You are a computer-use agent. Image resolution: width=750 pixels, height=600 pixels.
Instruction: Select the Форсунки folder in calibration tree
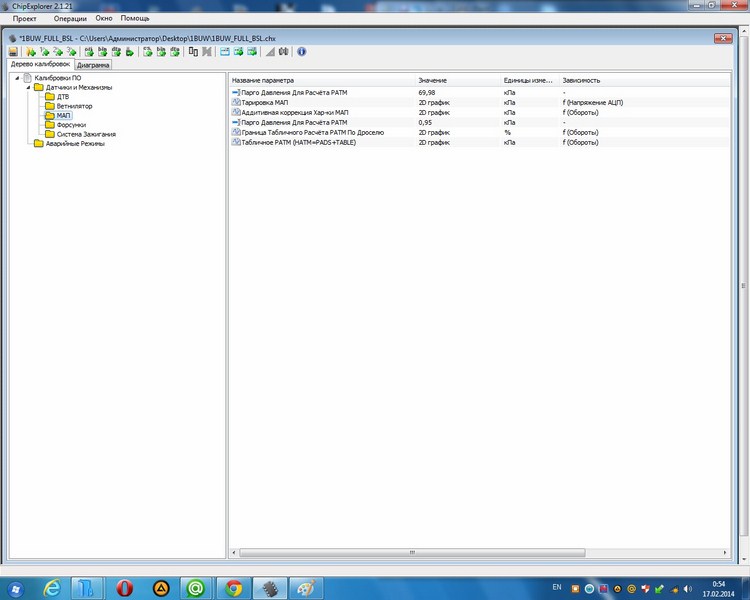coord(70,125)
